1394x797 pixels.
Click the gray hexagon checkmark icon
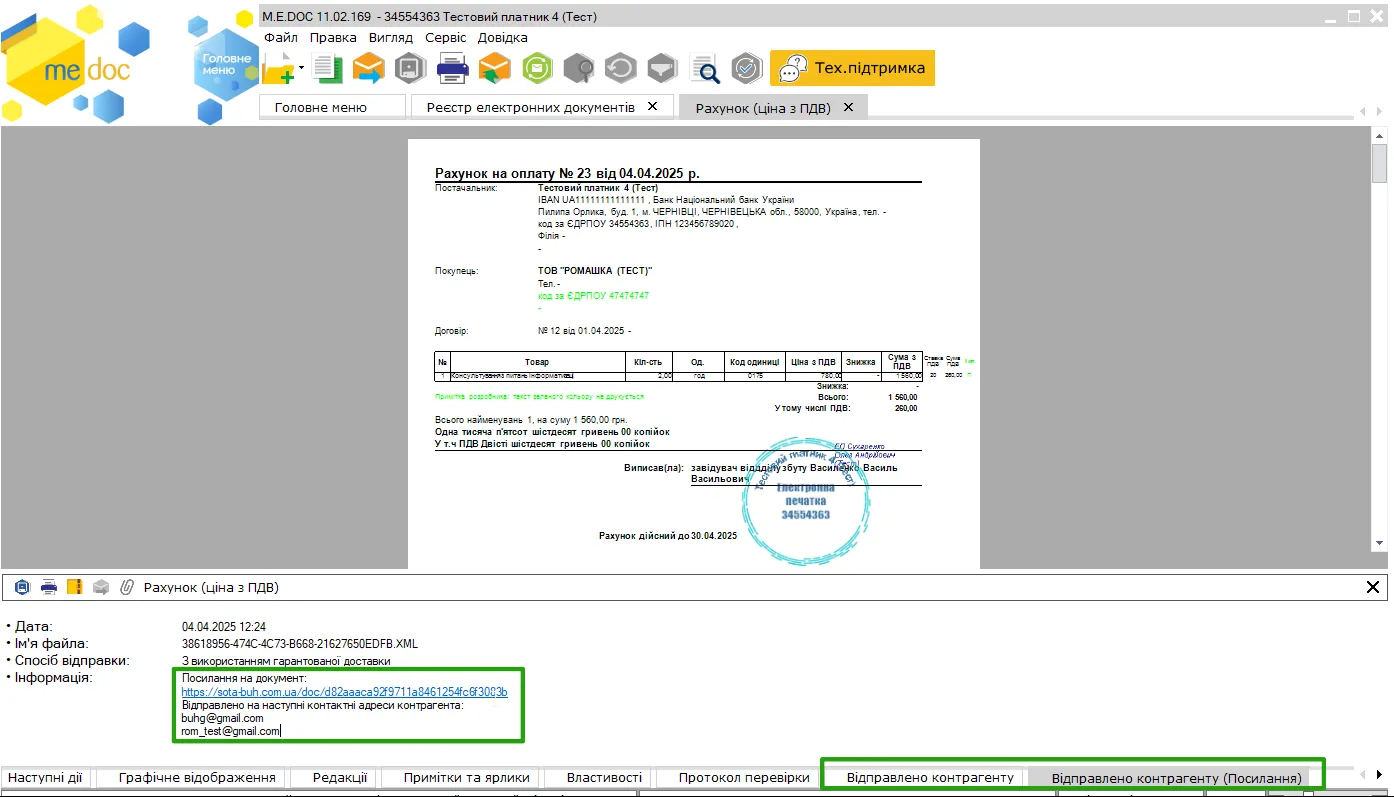747,68
